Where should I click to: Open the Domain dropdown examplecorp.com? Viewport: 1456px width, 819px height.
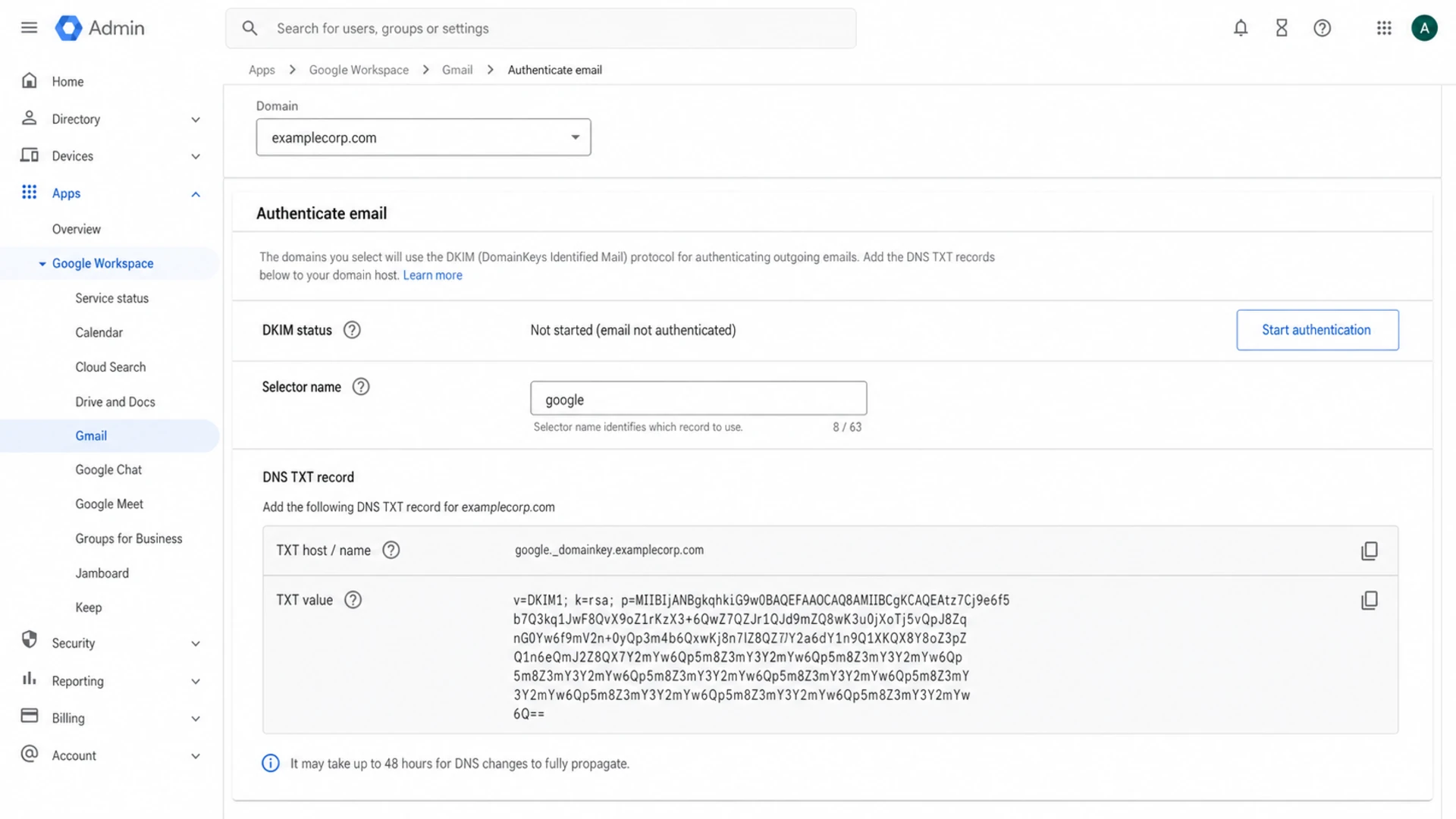point(423,137)
